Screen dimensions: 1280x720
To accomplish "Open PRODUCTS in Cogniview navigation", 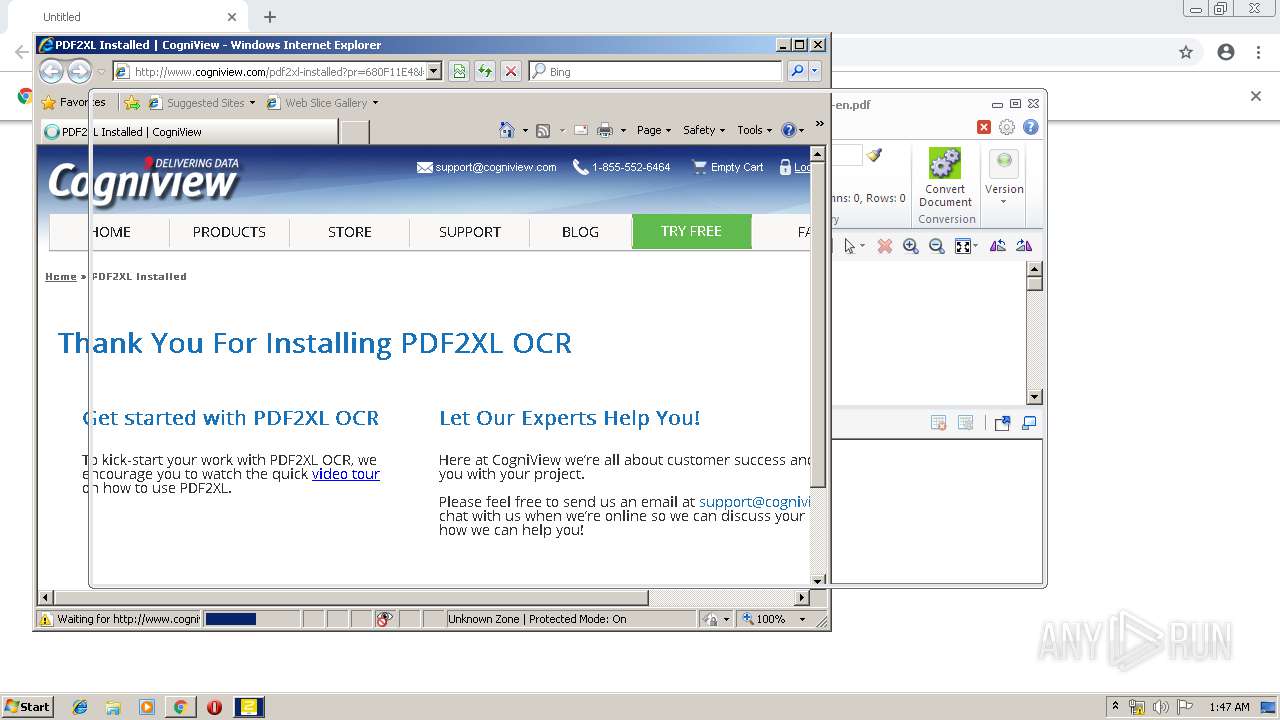I will 229,231.
